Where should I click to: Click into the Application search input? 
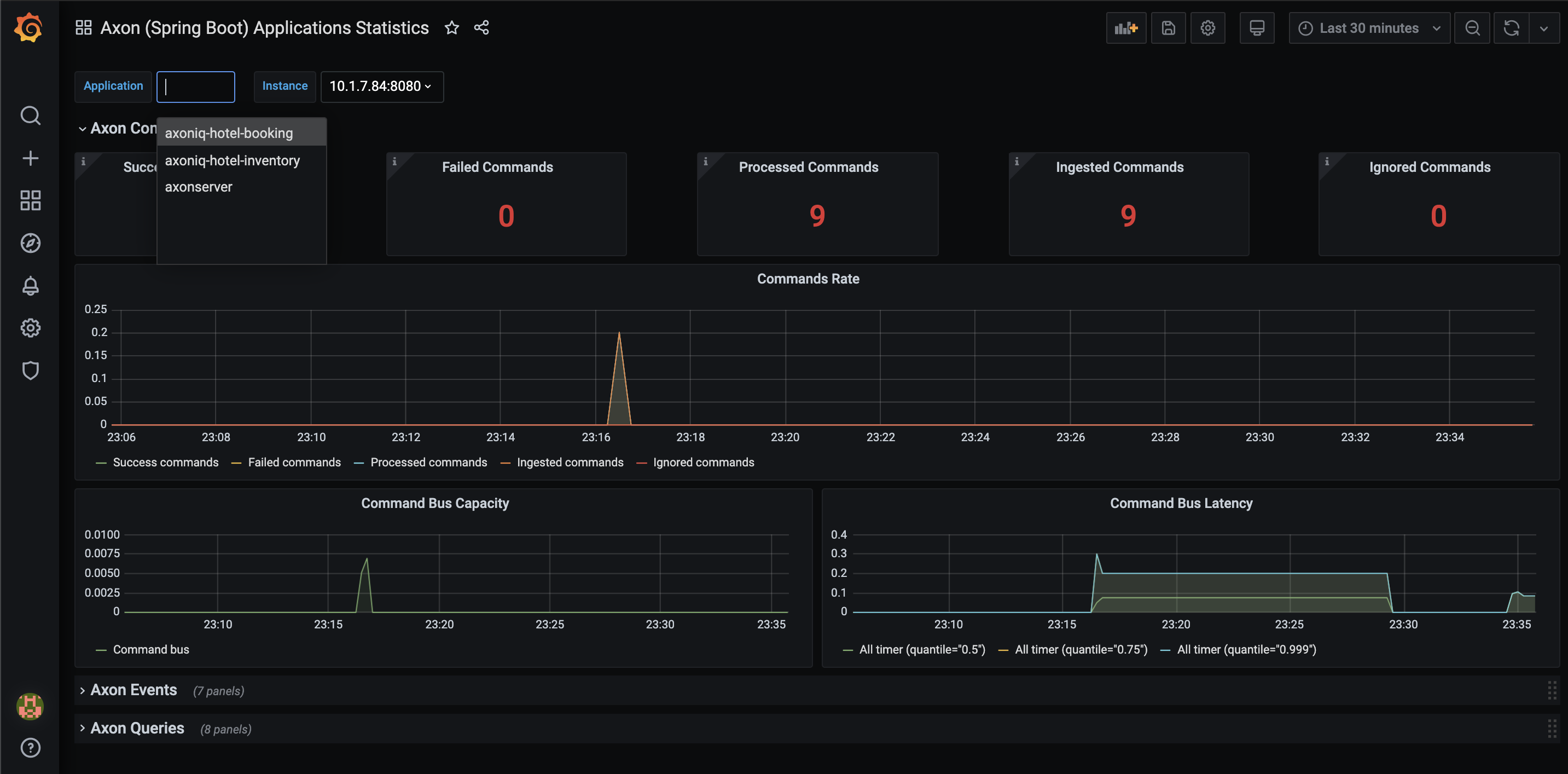point(196,86)
